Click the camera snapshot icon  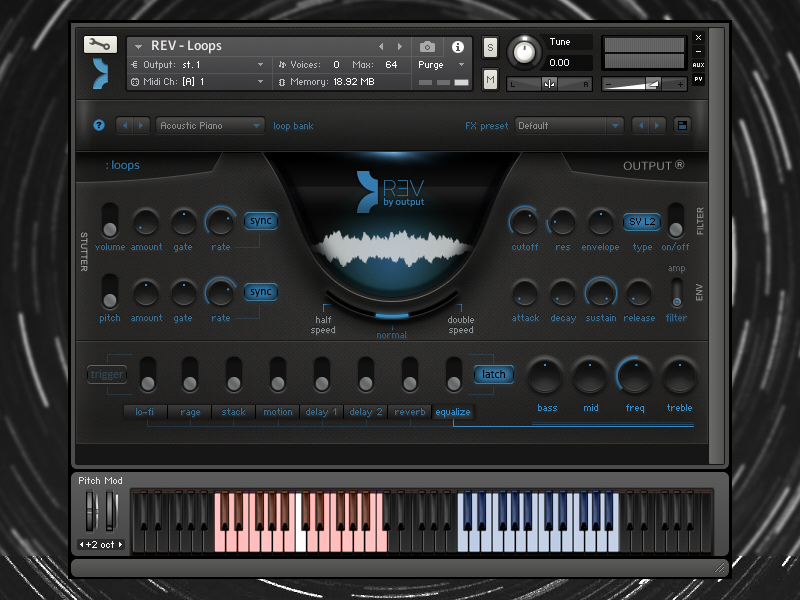click(428, 47)
